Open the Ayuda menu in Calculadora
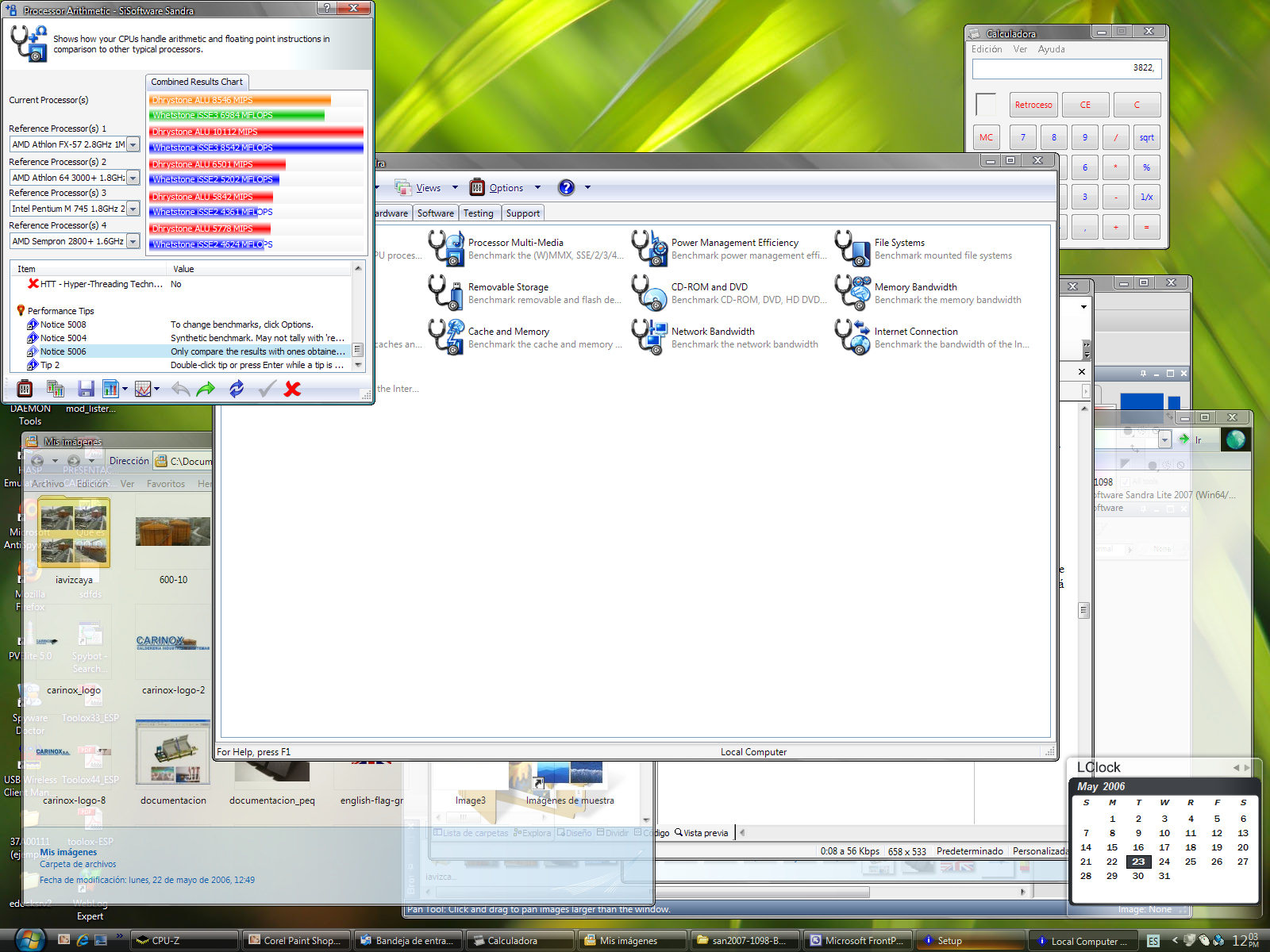 click(x=1051, y=49)
